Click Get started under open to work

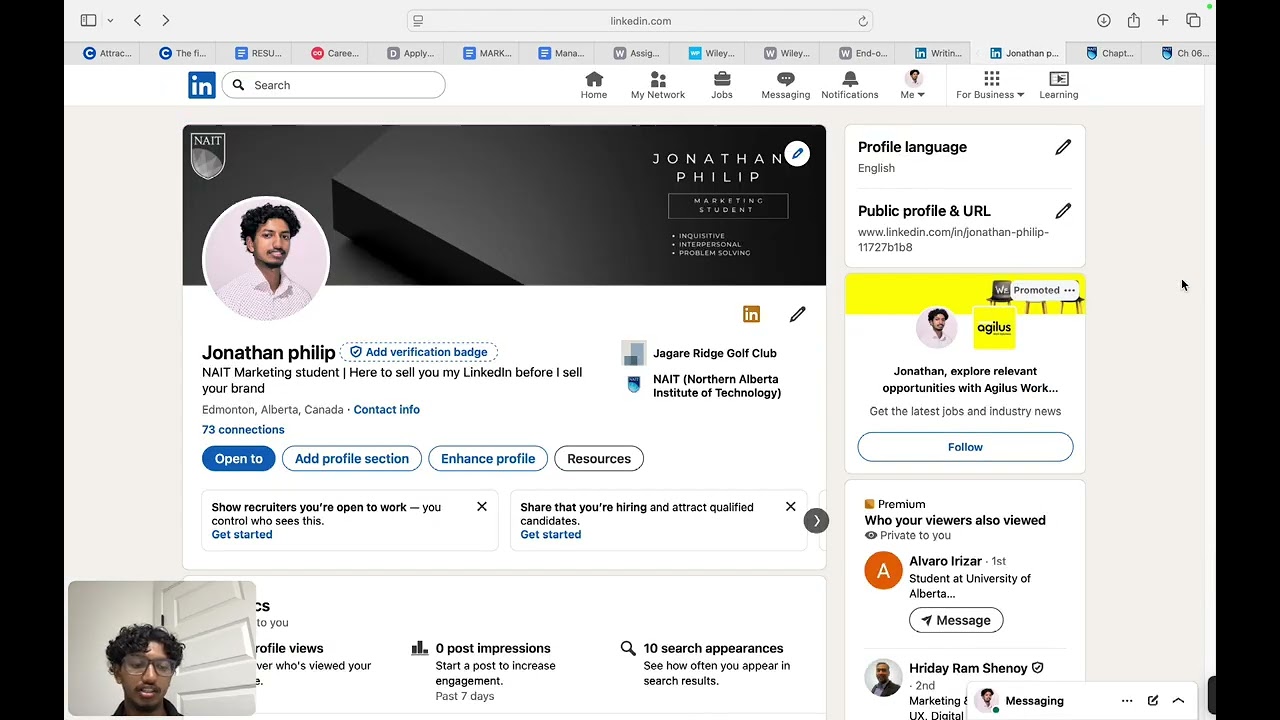242,535
